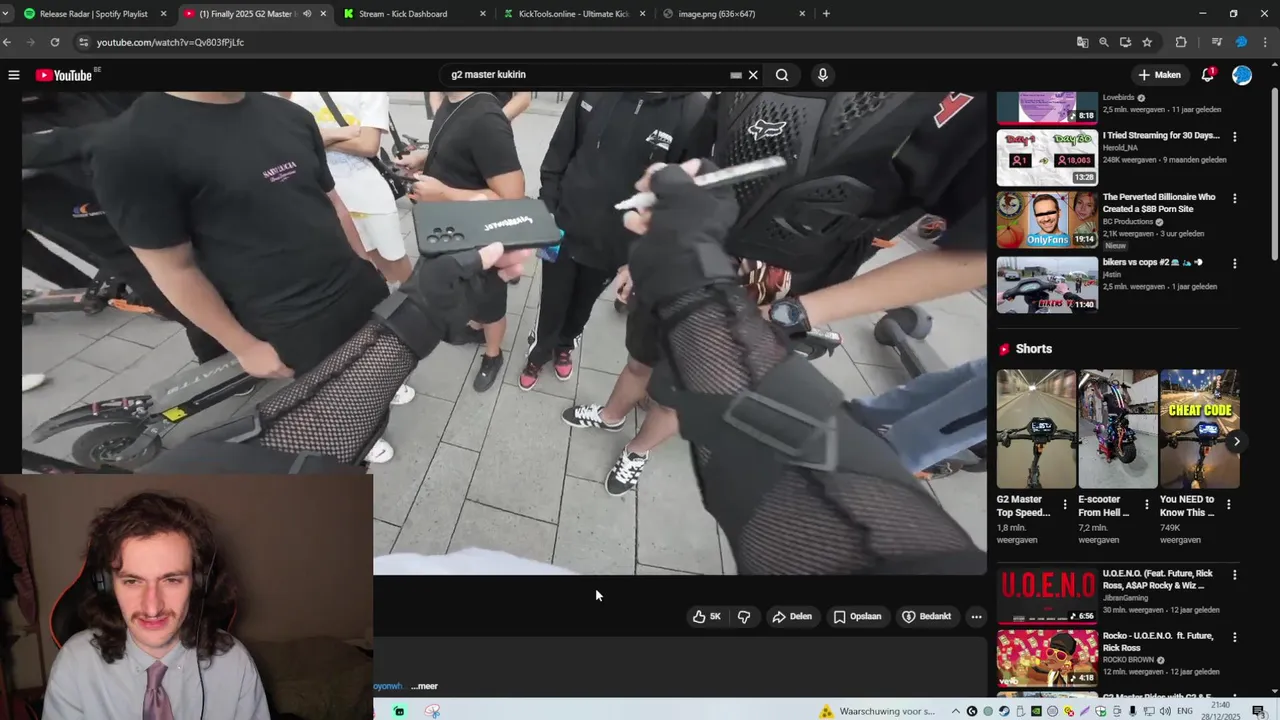Image resolution: width=1280 pixels, height=720 pixels.
Task: Click the Maken create button
Action: (x=1159, y=75)
